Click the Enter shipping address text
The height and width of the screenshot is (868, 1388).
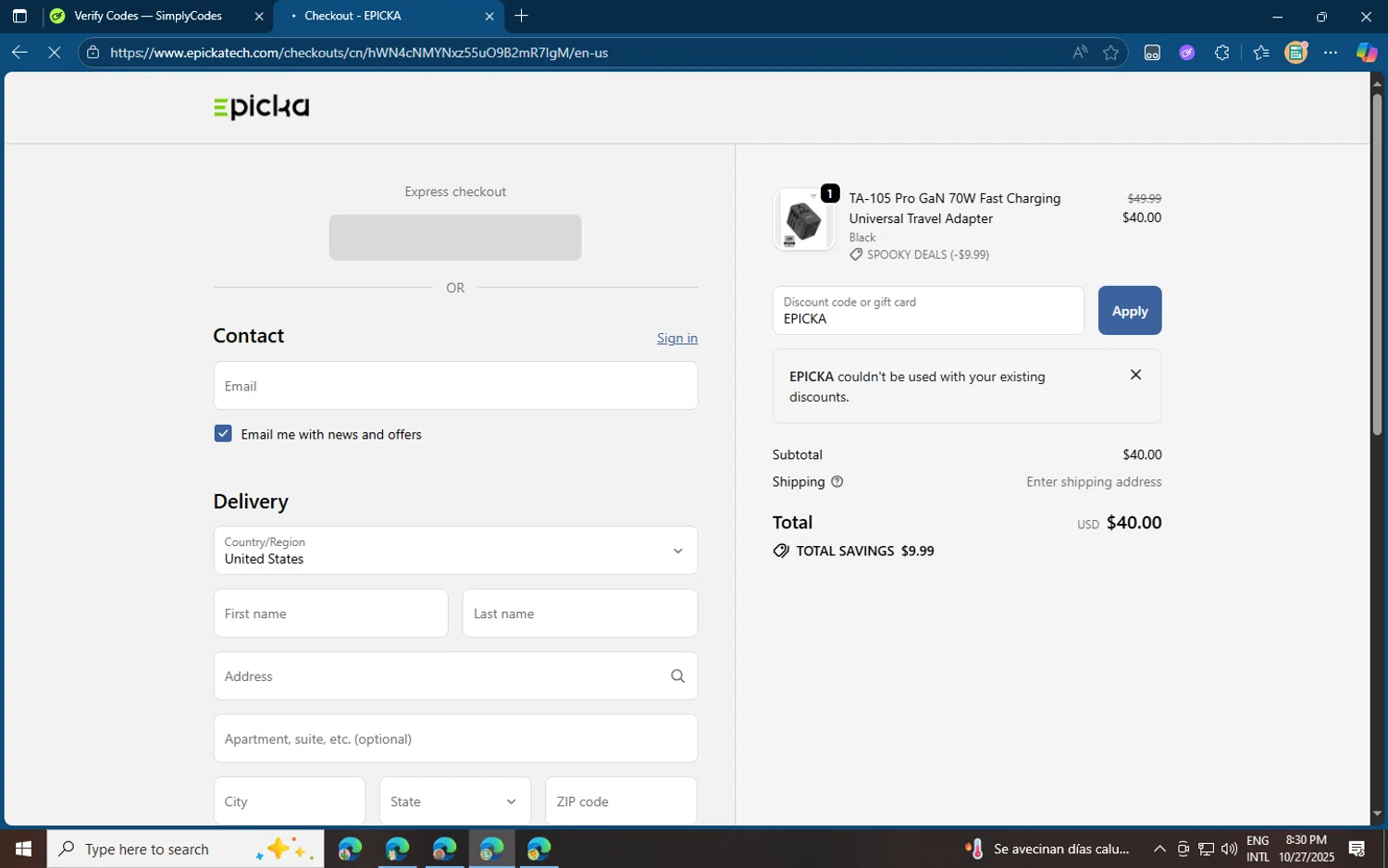[1094, 482]
